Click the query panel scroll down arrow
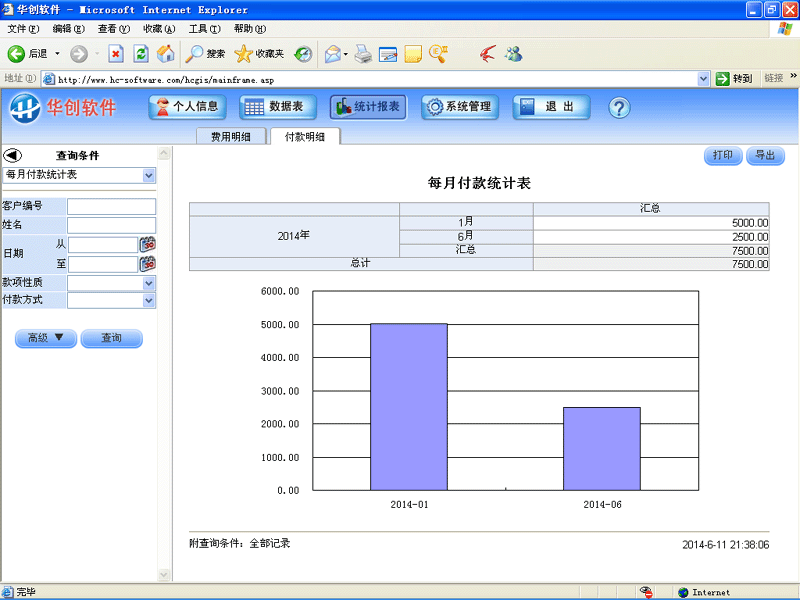The width and height of the screenshot is (800, 600). [164, 574]
